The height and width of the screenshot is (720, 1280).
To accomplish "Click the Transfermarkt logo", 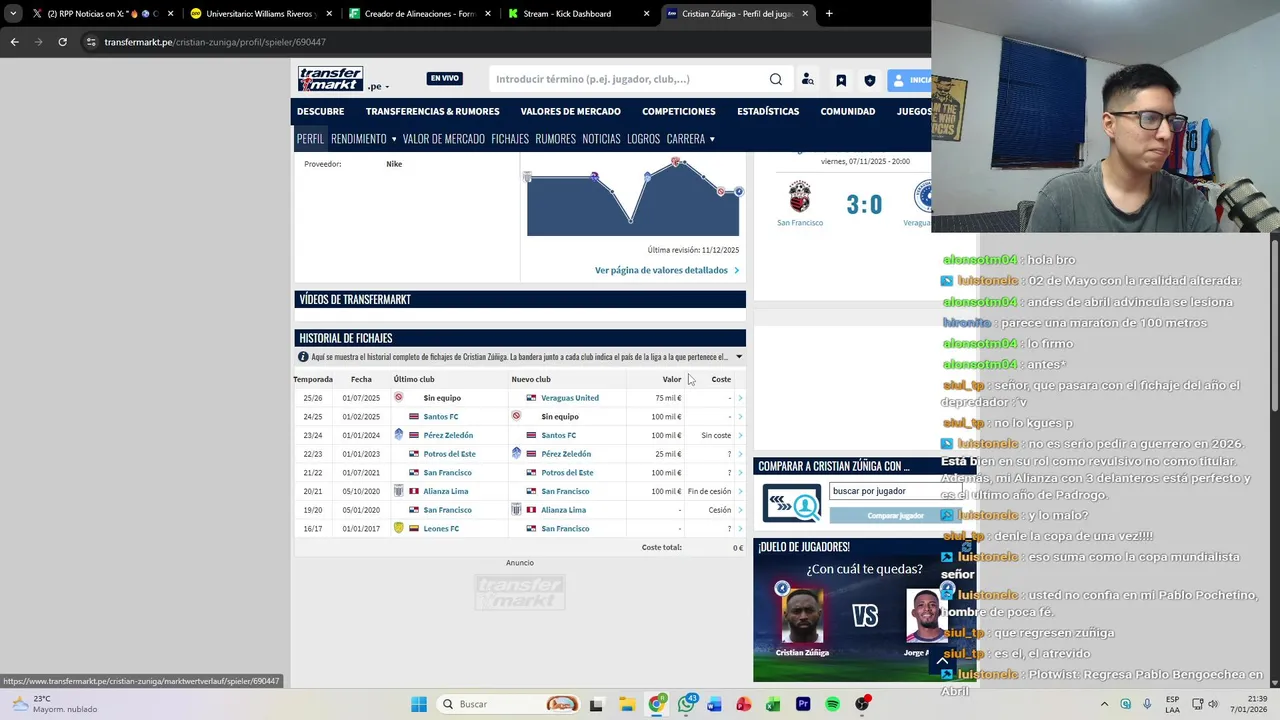I will pos(330,79).
